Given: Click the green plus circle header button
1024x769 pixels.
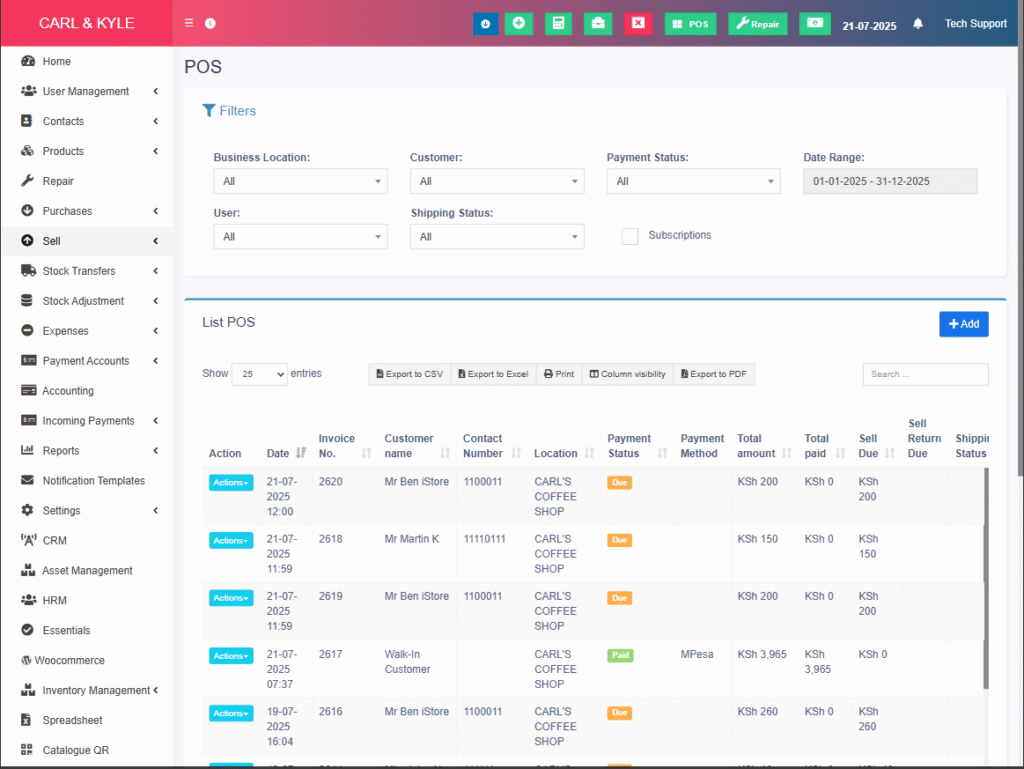Looking at the screenshot, I should point(519,24).
